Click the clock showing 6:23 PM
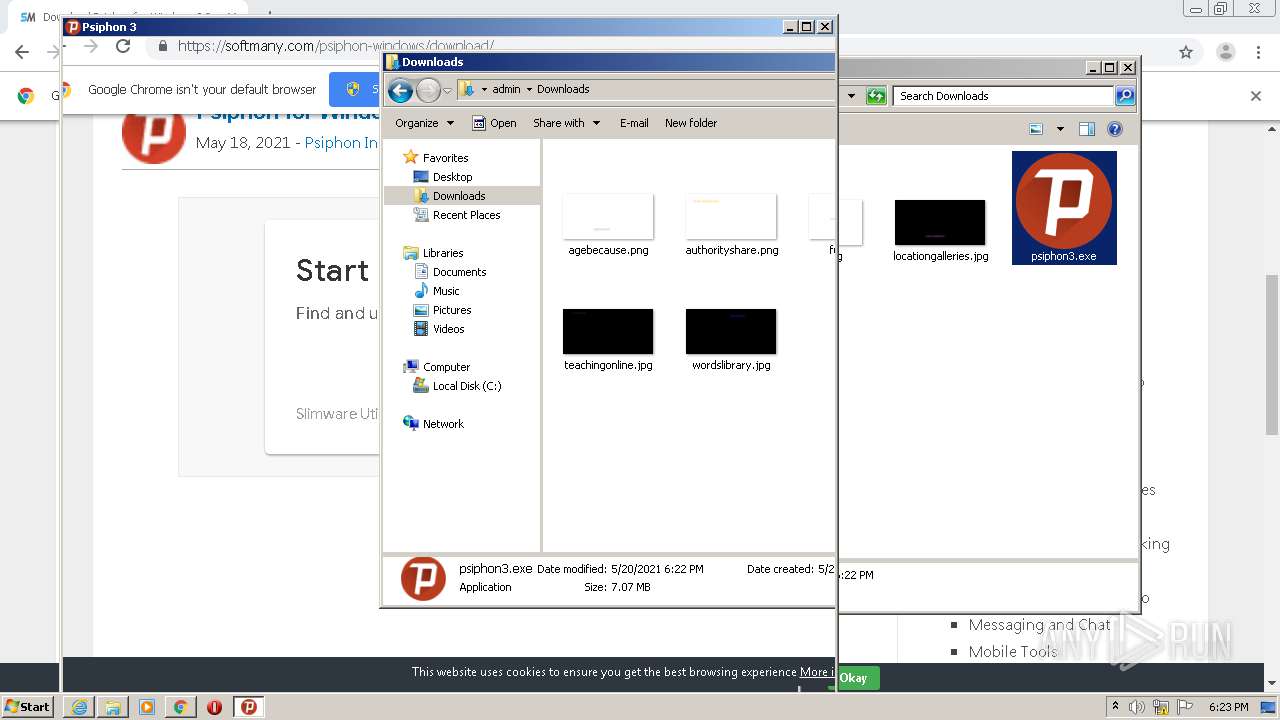Viewport: 1280px width, 720px height. [x=1228, y=707]
